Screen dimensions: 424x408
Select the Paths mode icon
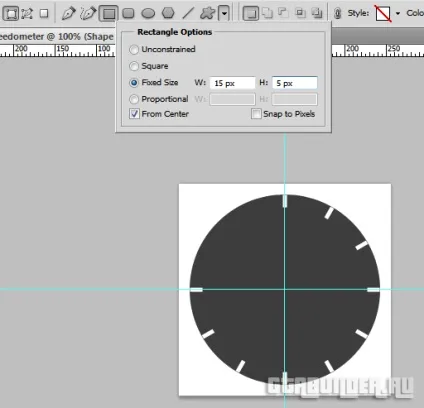tap(27, 14)
